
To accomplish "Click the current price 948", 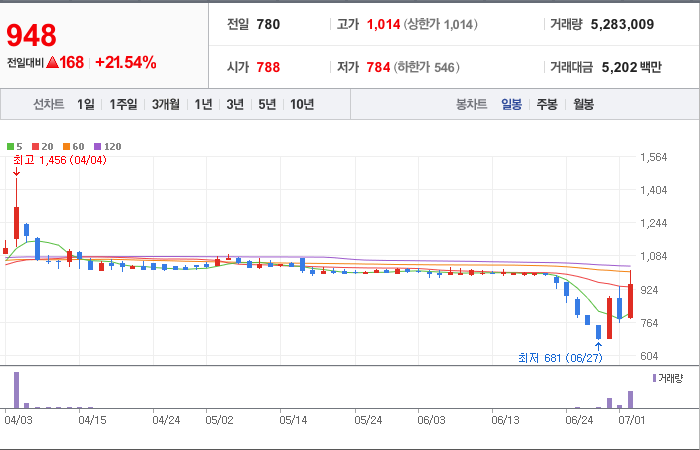I will pos(31,35).
